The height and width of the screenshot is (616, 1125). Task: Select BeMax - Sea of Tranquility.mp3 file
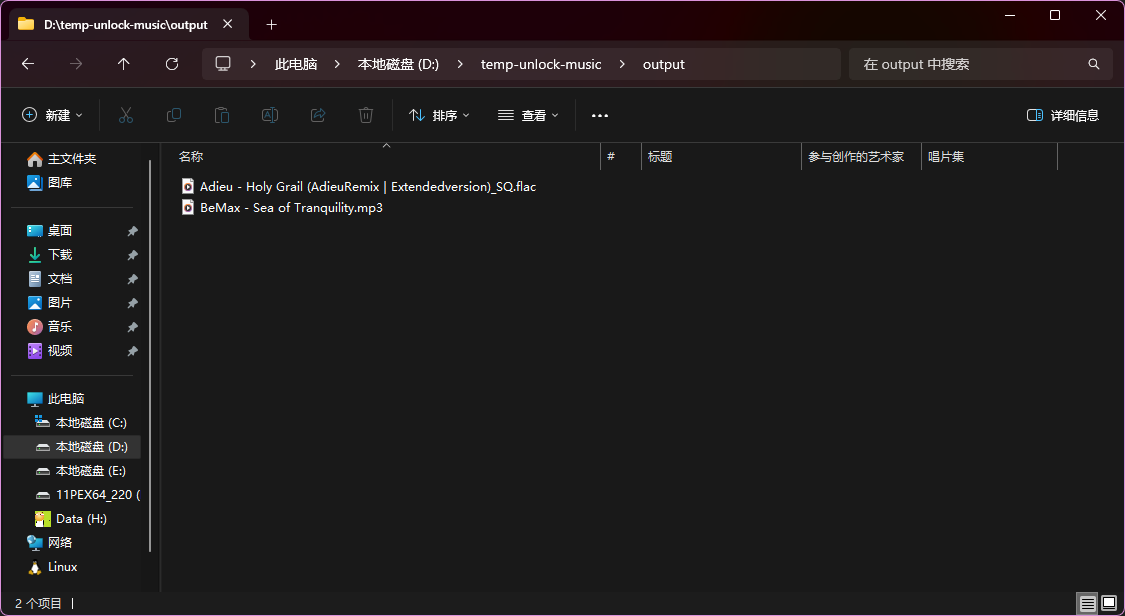pyautogui.click(x=291, y=208)
